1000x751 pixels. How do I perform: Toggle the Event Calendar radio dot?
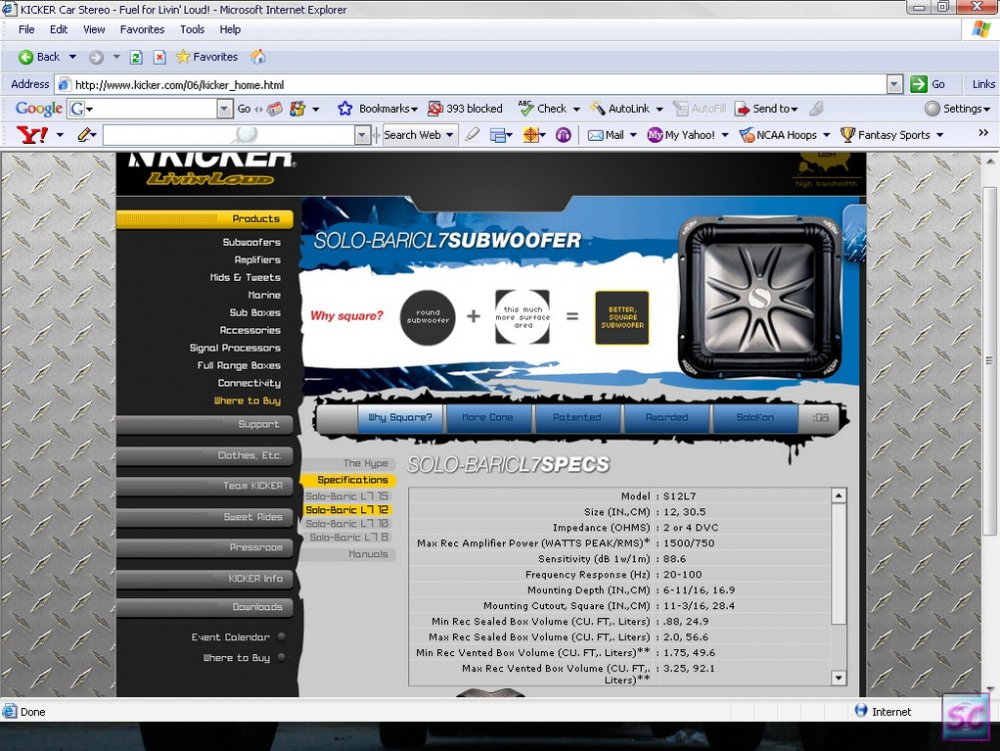pyautogui.click(x=281, y=636)
